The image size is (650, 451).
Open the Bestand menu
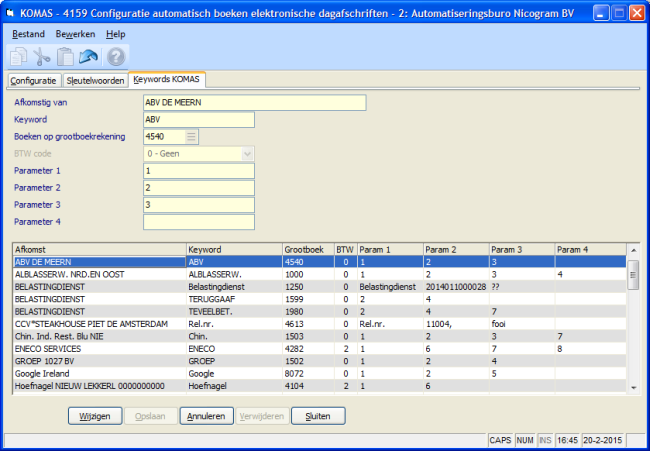(x=29, y=34)
